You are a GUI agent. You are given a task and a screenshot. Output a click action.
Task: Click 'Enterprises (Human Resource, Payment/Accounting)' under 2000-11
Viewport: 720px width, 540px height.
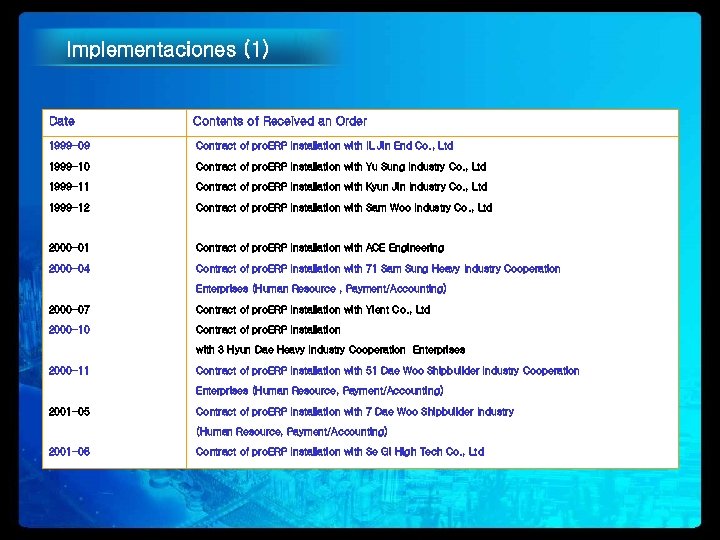(319, 391)
